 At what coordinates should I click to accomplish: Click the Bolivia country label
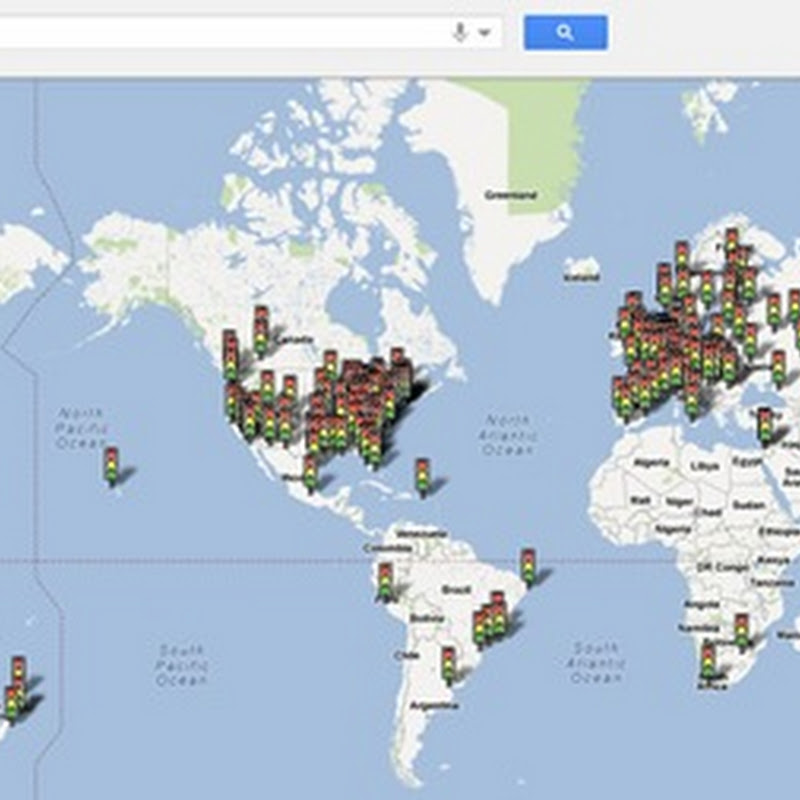tap(427, 618)
